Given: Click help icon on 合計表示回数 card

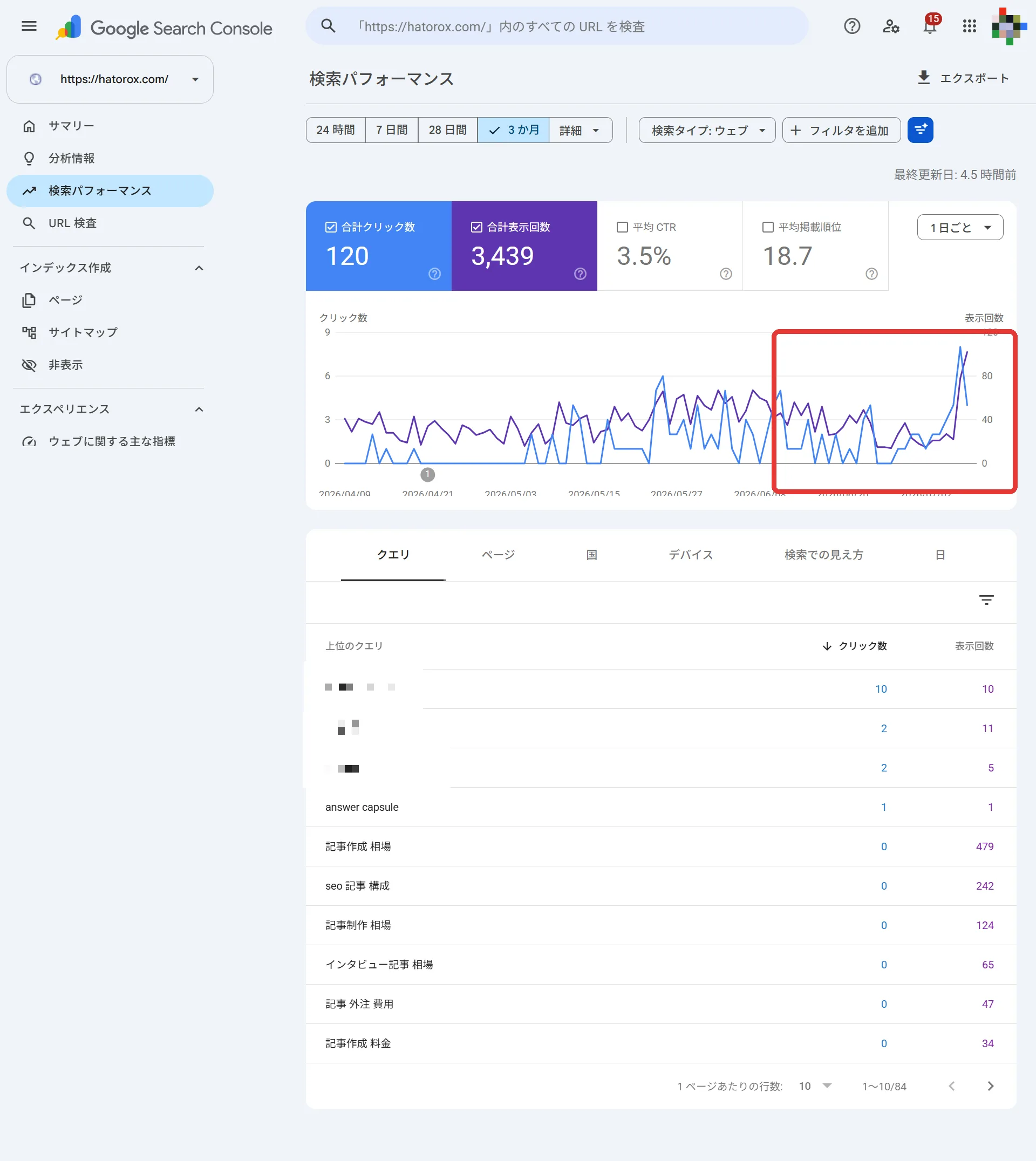Looking at the screenshot, I should [x=580, y=274].
